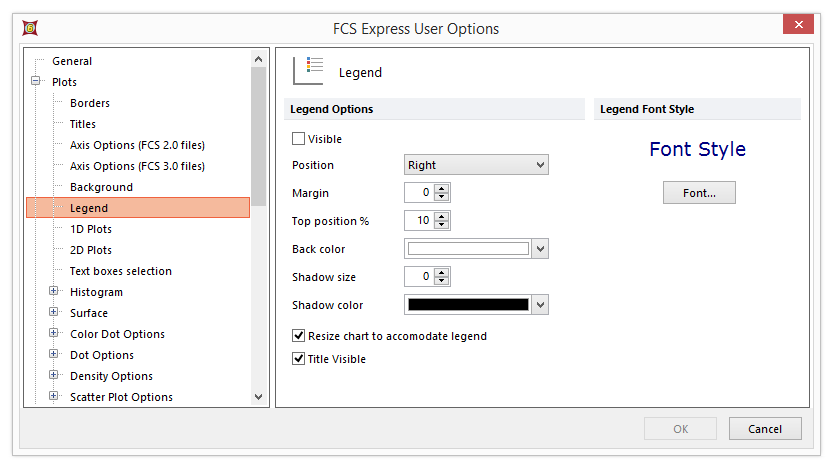Open the 2D Plots settings page
Image resolution: width=837 pixels, height=469 pixels.
[91, 250]
